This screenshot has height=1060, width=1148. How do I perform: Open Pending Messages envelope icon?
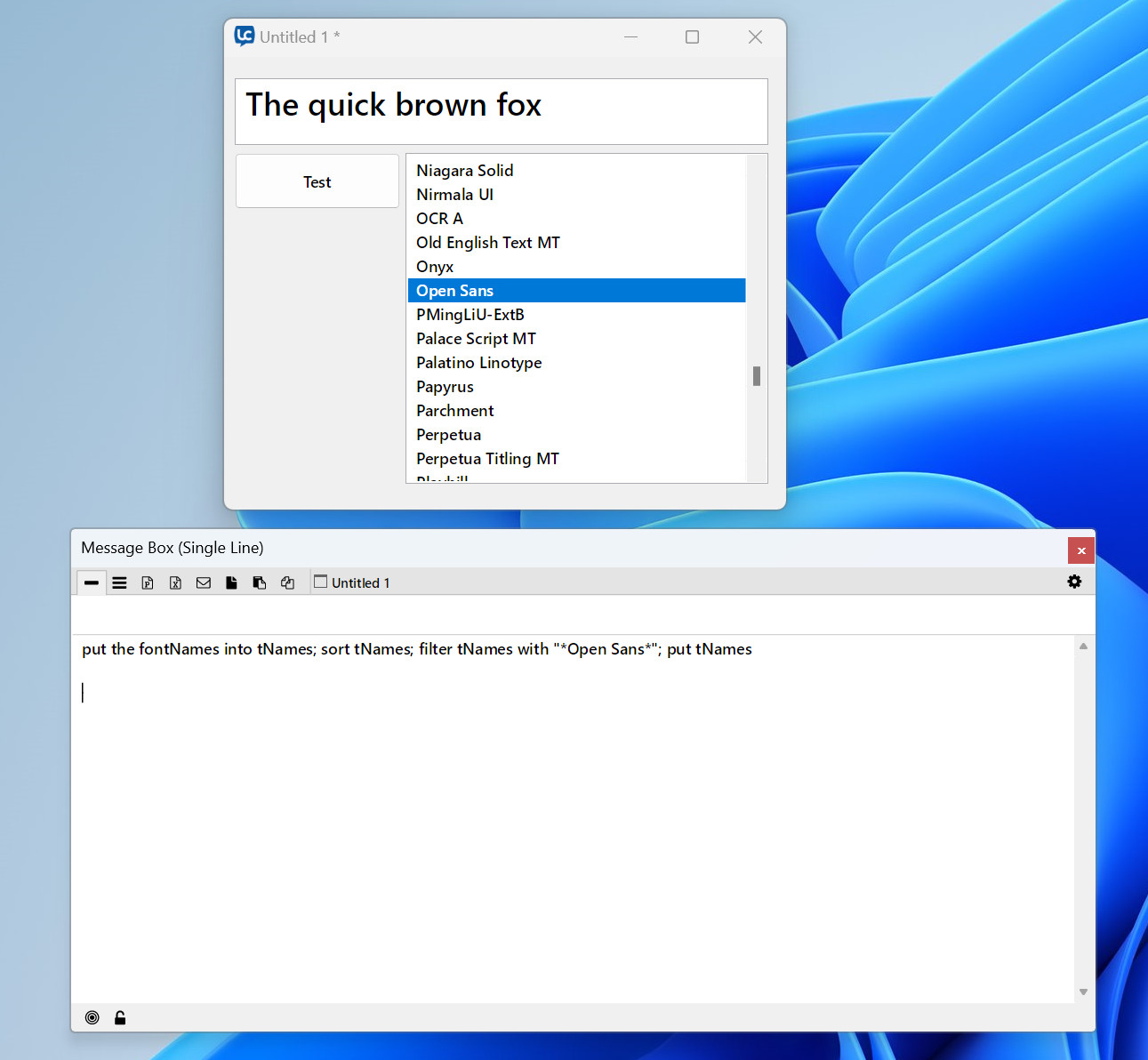[x=204, y=583]
